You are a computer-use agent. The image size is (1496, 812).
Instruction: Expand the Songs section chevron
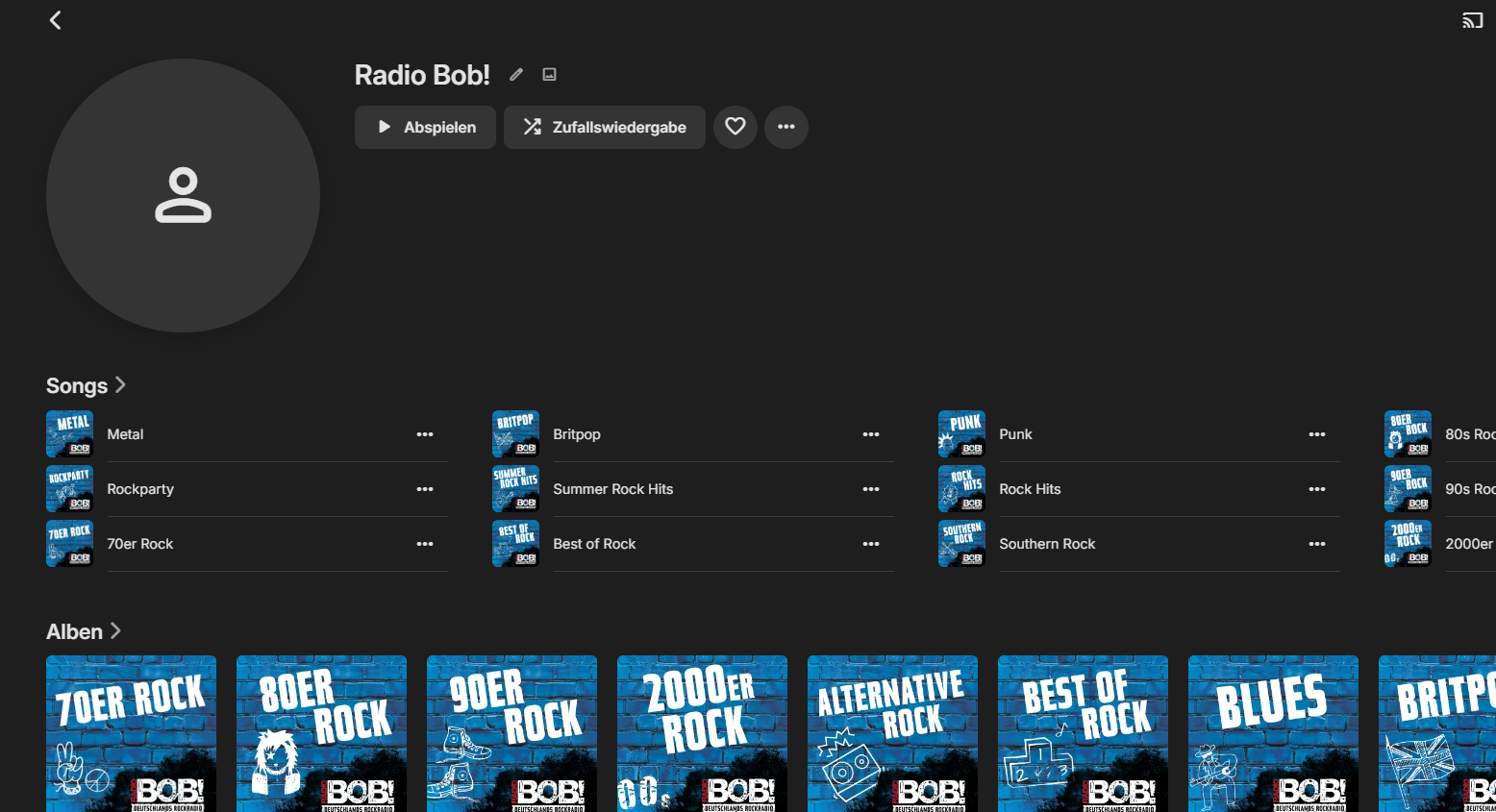pyautogui.click(x=120, y=385)
